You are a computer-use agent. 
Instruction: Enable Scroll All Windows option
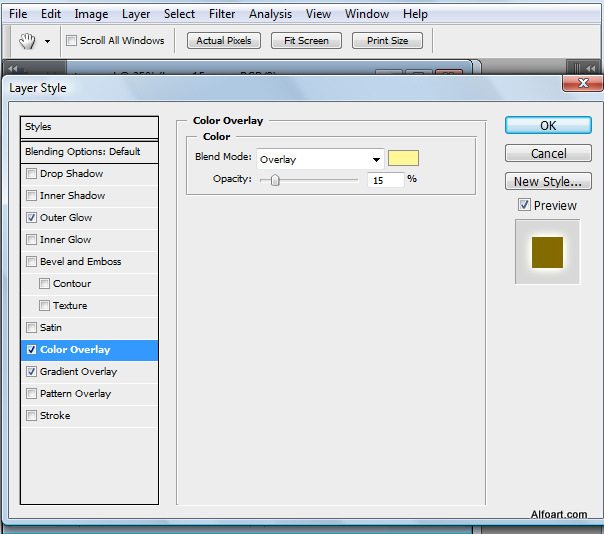(x=71, y=41)
